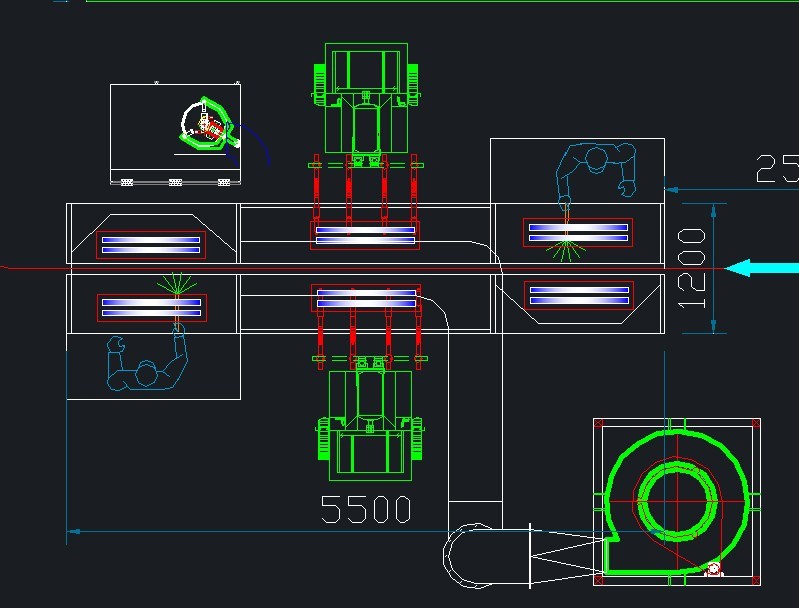Select the lower-left blue gradient lamp bars
This screenshot has width=799, height=608.
coord(150,307)
